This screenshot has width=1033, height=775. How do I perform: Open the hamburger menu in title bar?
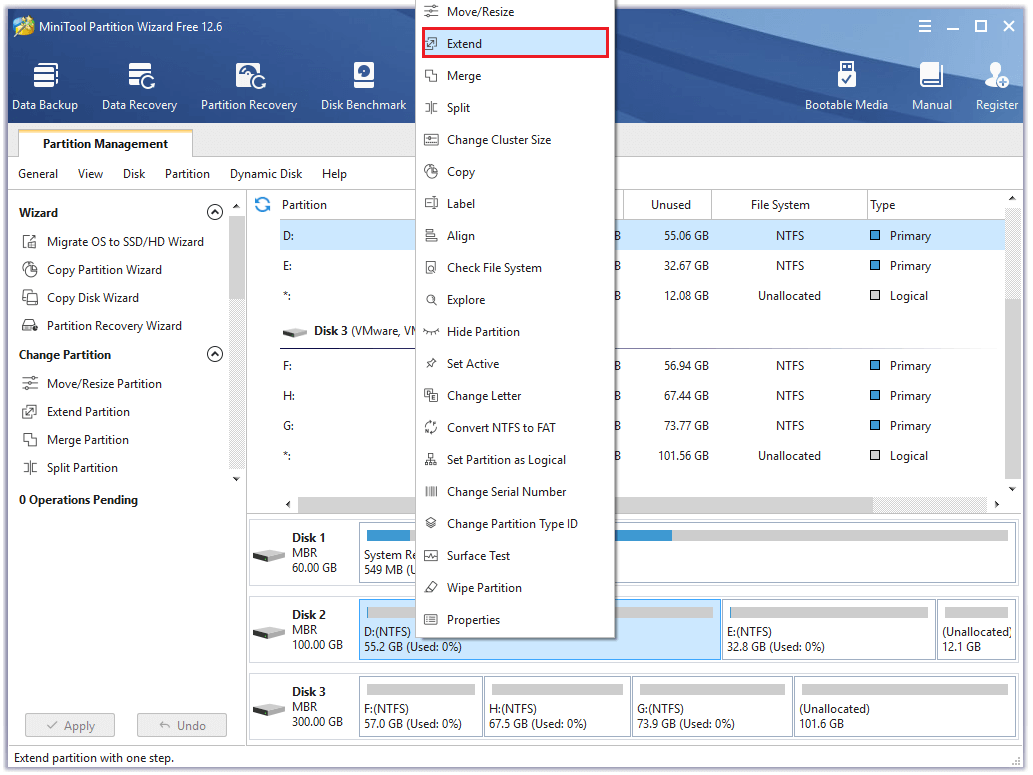pos(925,26)
